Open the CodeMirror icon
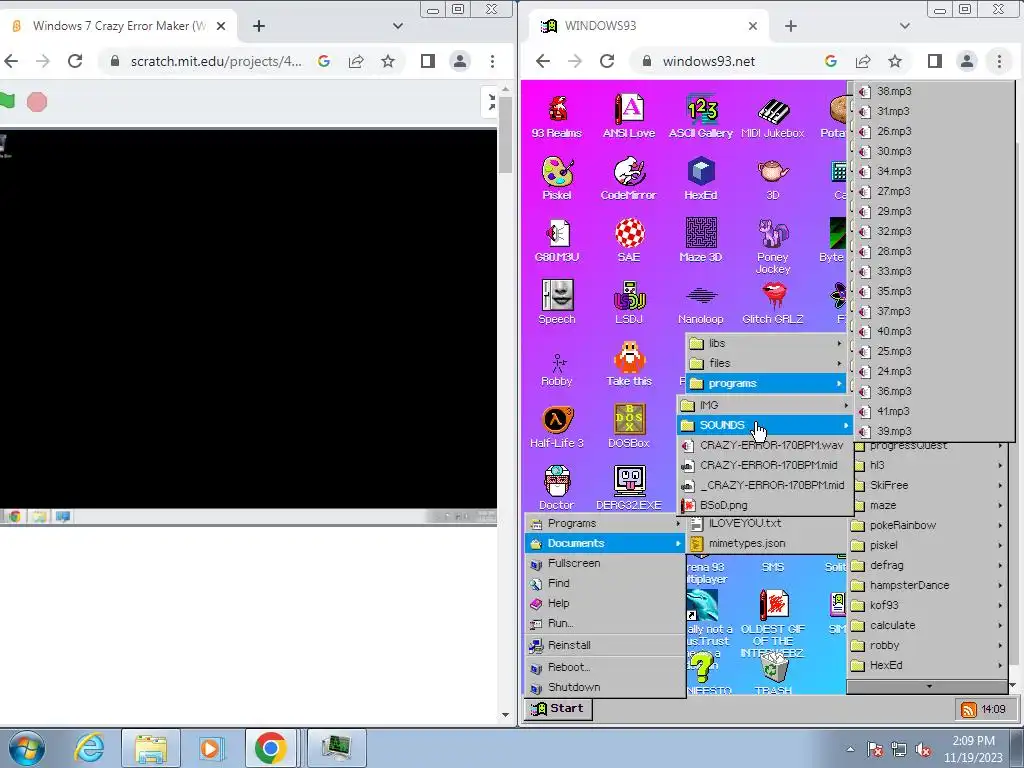This screenshot has width=1024, height=768. tap(628, 178)
